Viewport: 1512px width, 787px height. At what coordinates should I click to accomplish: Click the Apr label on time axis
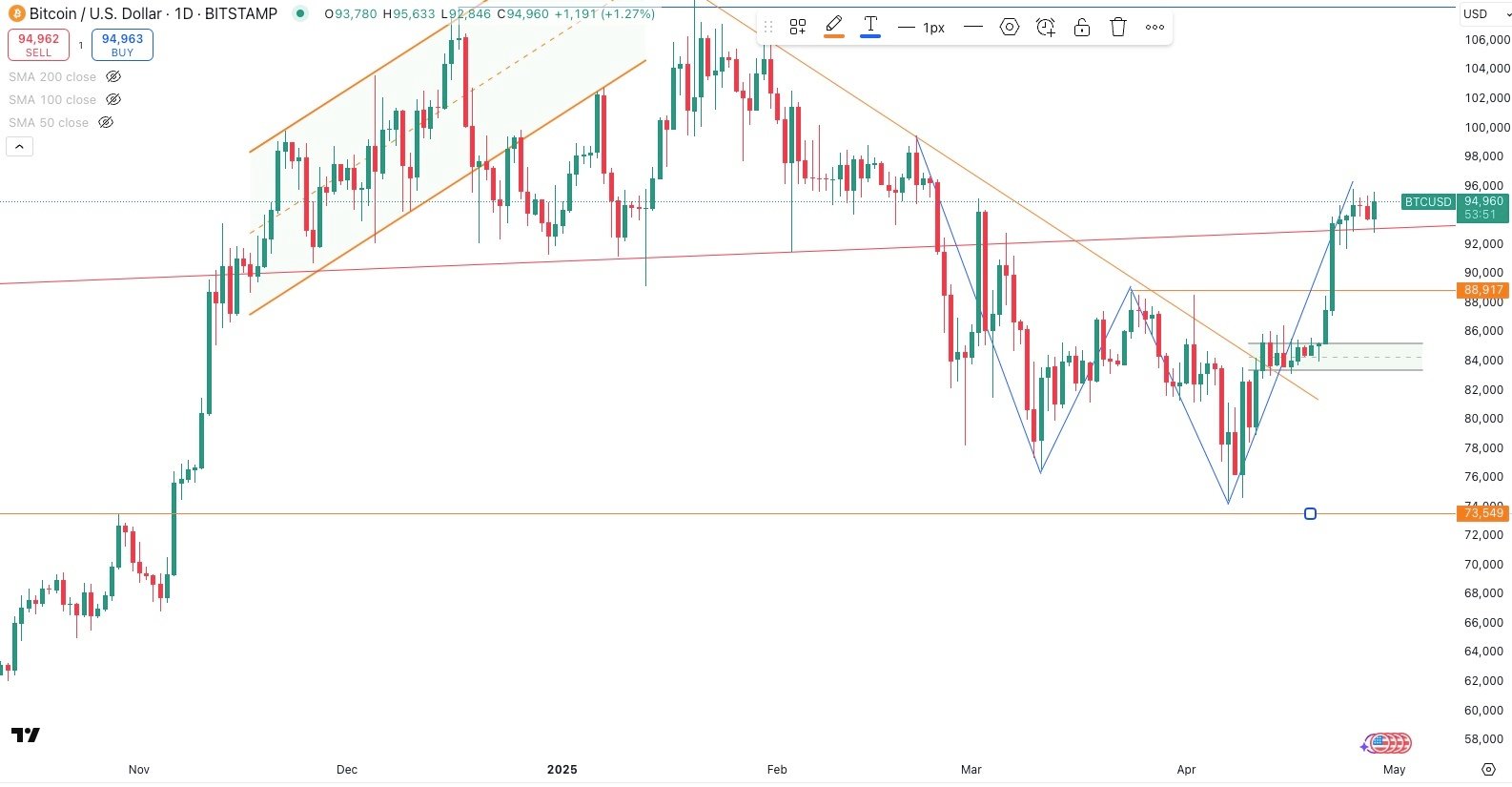click(x=1186, y=769)
